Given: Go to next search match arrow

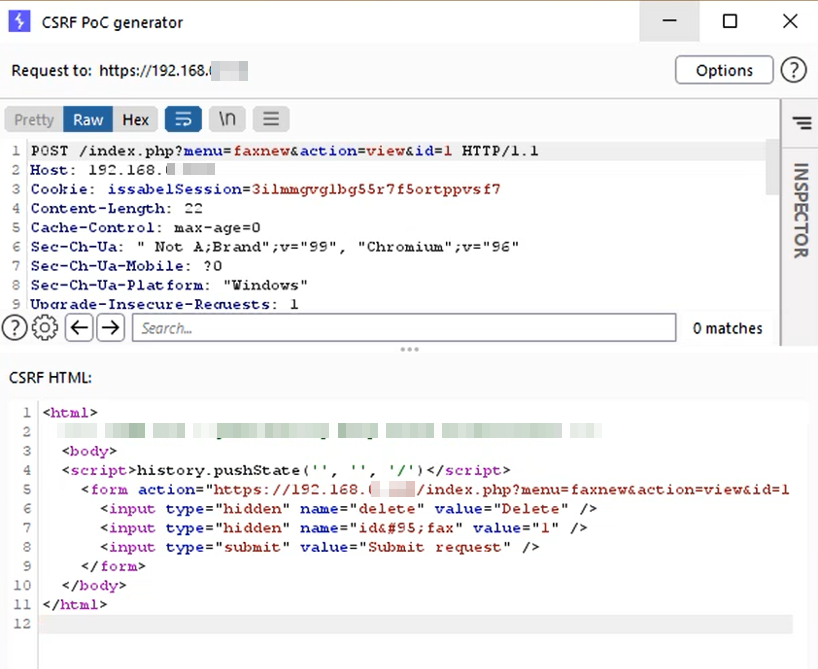Looking at the screenshot, I should (111, 328).
